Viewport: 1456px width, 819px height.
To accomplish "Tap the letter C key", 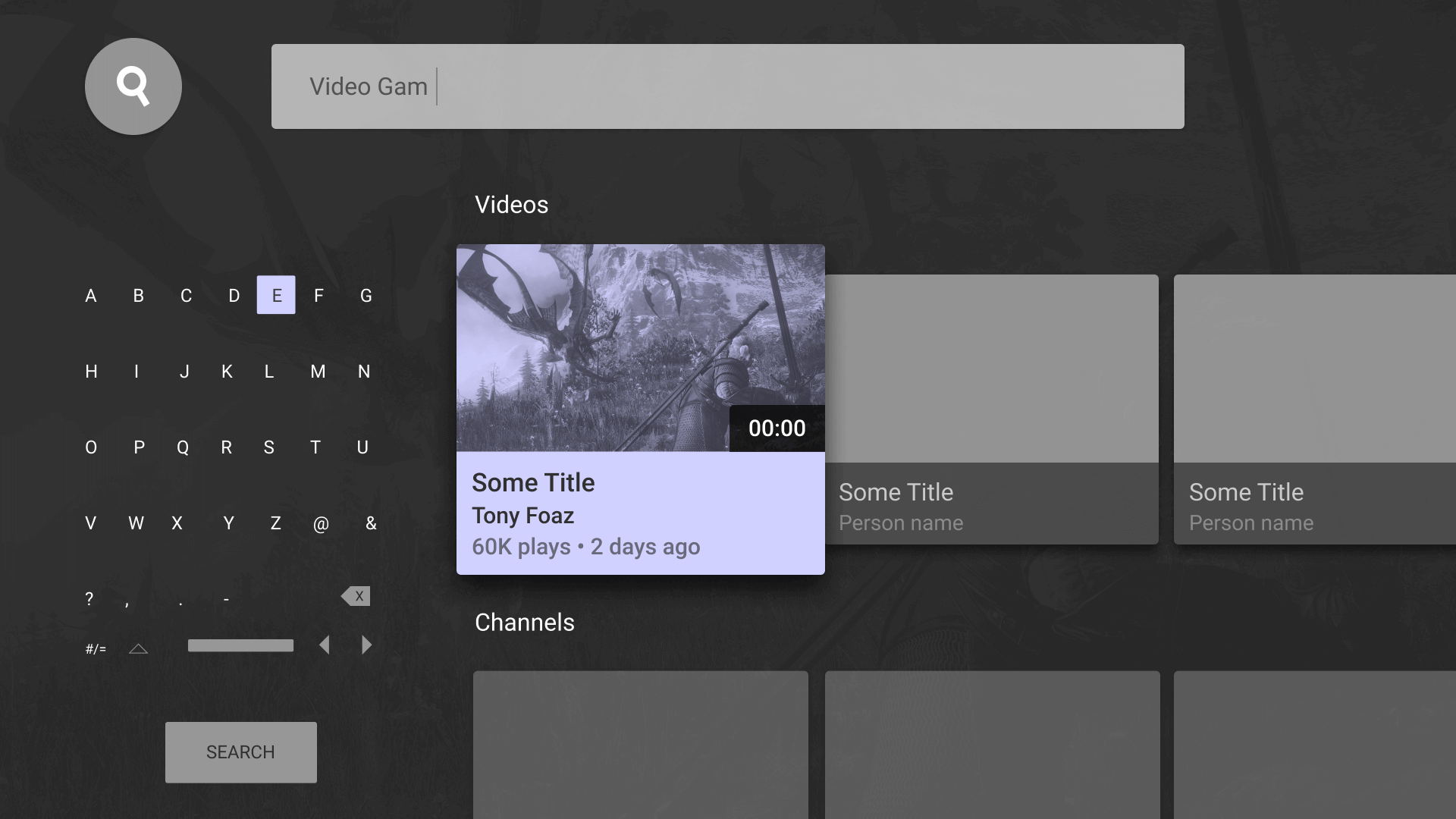I will (x=187, y=296).
